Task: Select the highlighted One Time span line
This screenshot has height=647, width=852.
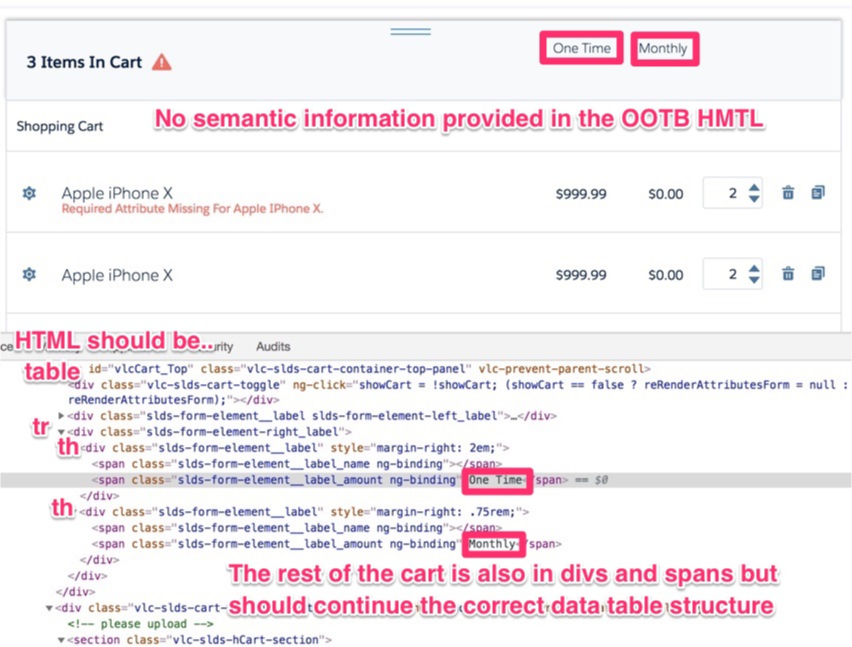Action: (x=300, y=480)
